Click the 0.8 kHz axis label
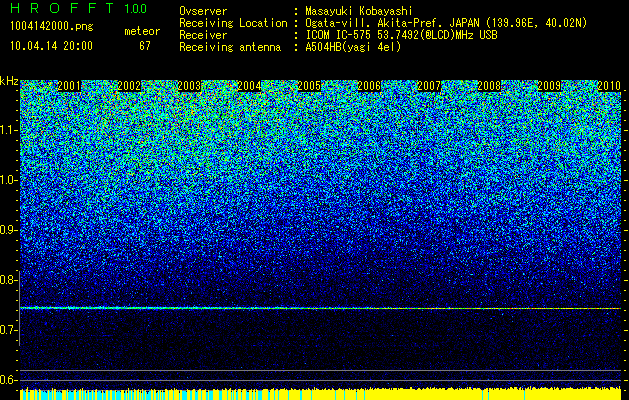629x400 pixels. pyautogui.click(x=8, y=280)
